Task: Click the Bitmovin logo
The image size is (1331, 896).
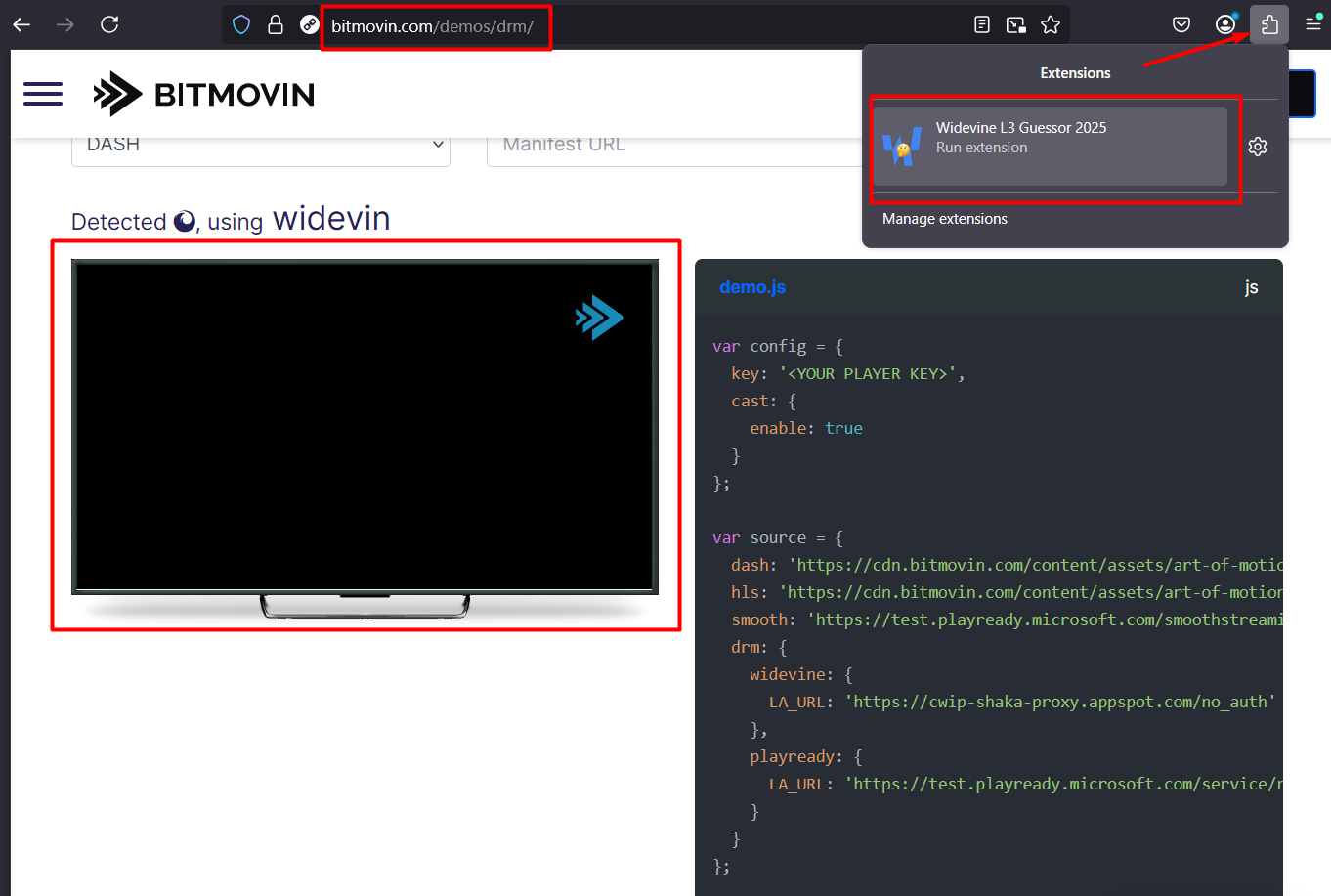Action: [x=204, y=94]
